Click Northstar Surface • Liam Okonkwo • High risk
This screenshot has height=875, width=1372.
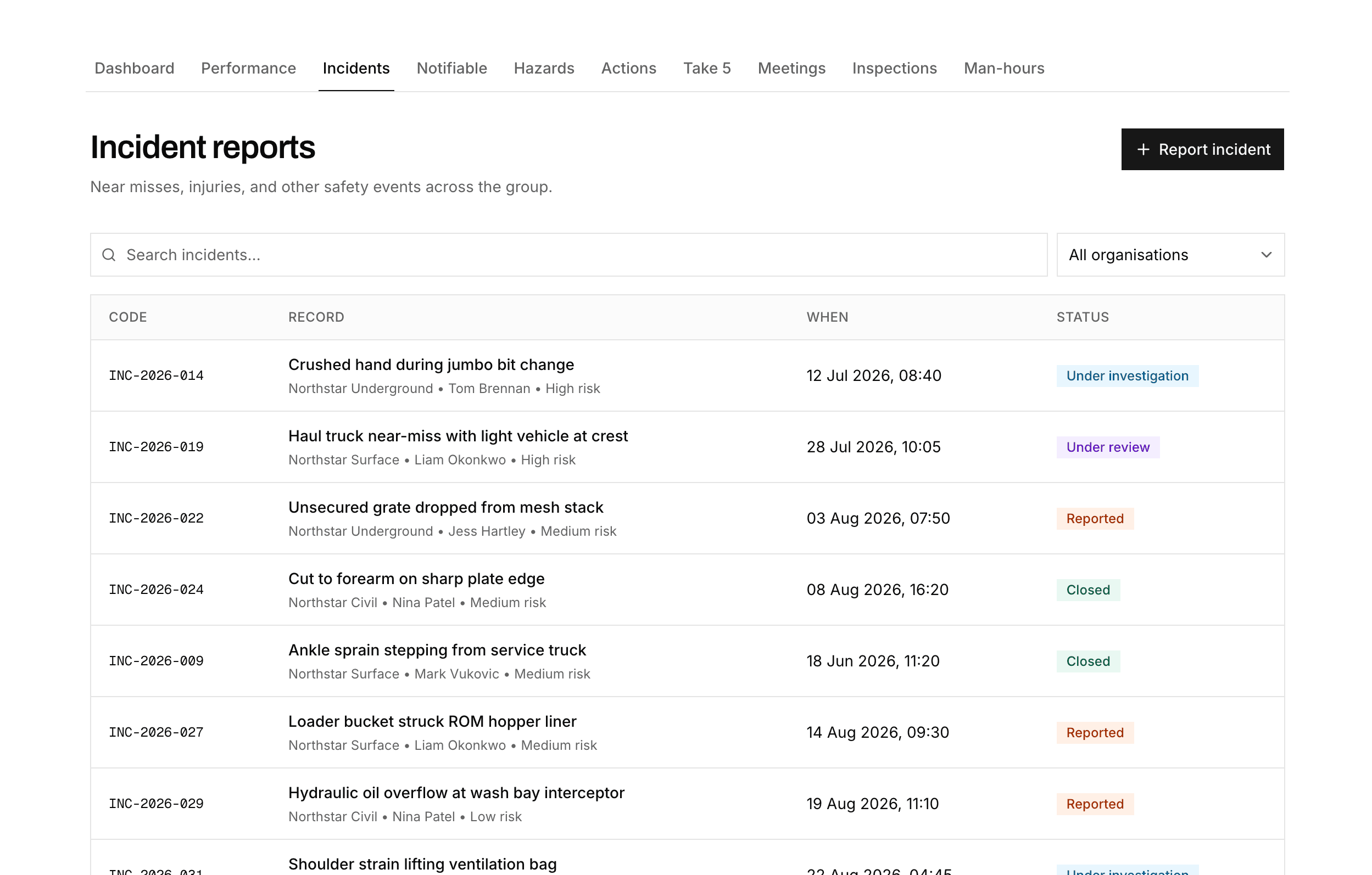(x=432, y=460)
